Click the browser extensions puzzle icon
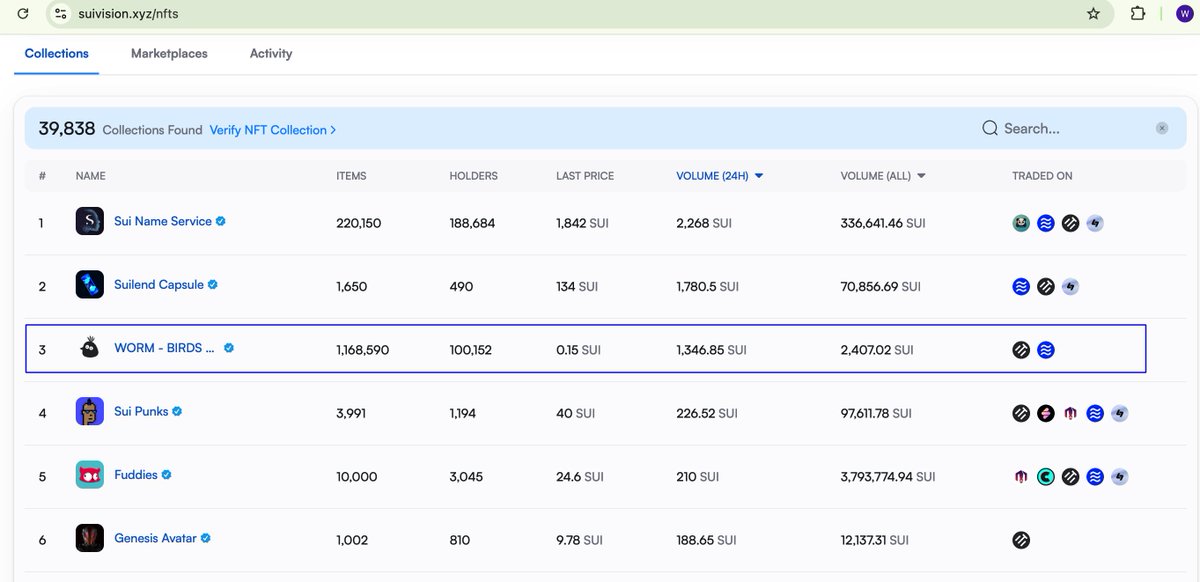This screenshot has height=582, width=1200. coord(1137,14)
